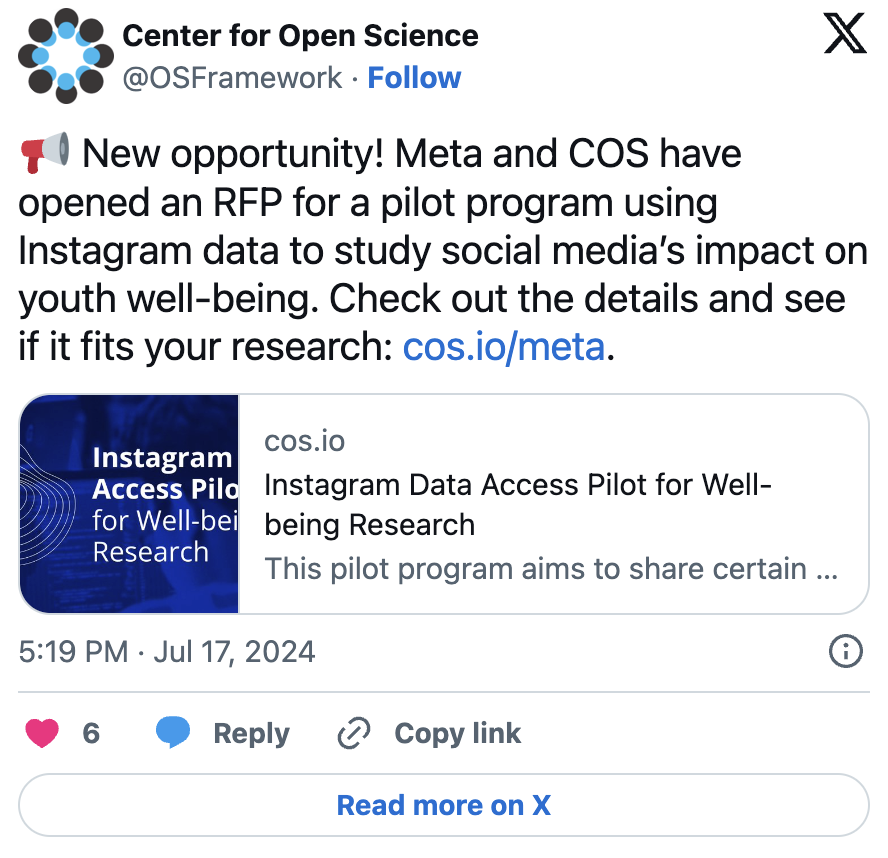
Task: Open the Twitter info circle icon
Action: (x=846, y=652)
